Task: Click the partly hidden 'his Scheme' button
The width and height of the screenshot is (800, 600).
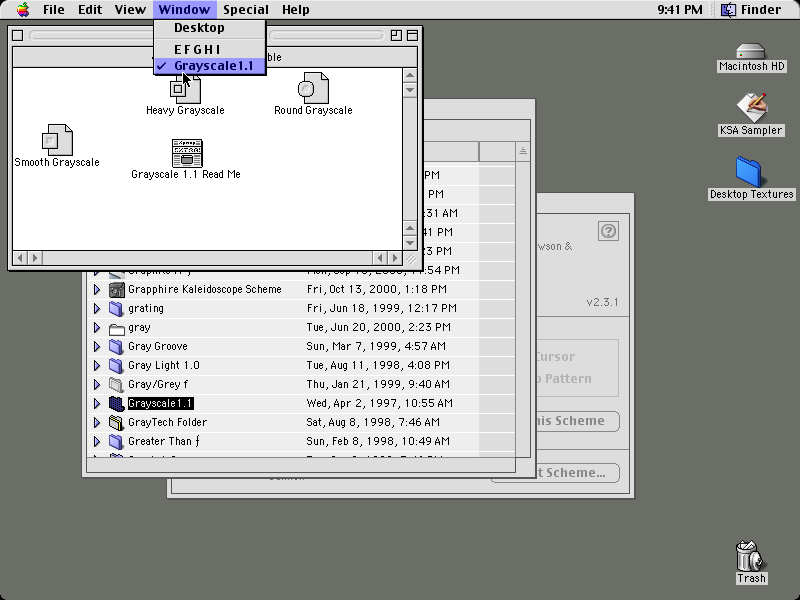Action: (x=577, y=421)
